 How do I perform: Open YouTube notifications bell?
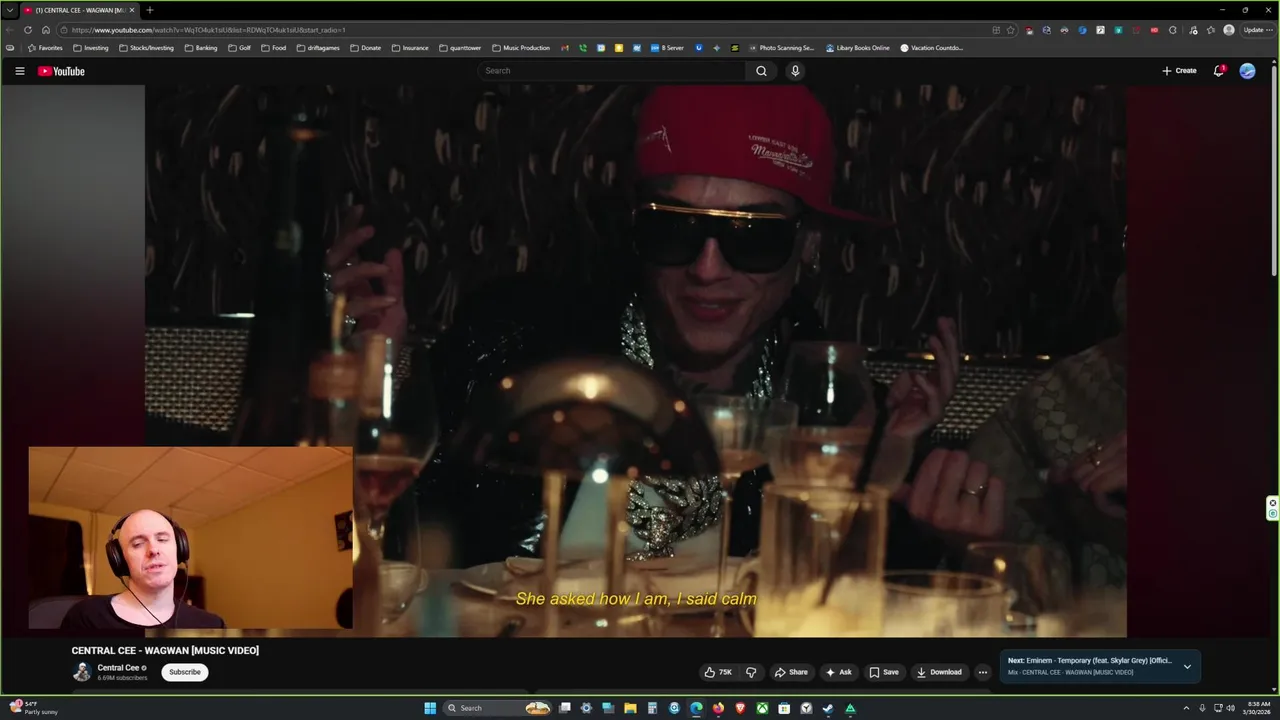(1218, 71)
